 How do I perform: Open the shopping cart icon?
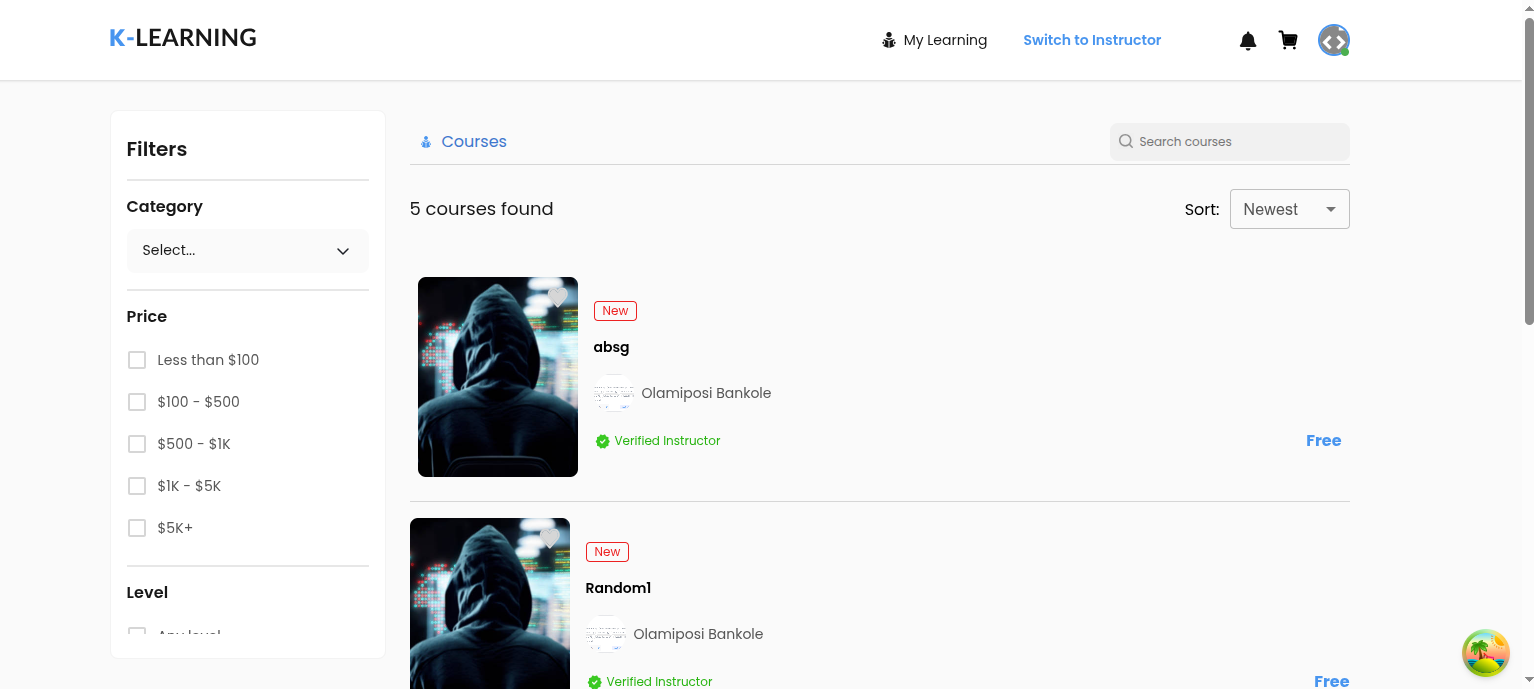[x=1288, y=41]
